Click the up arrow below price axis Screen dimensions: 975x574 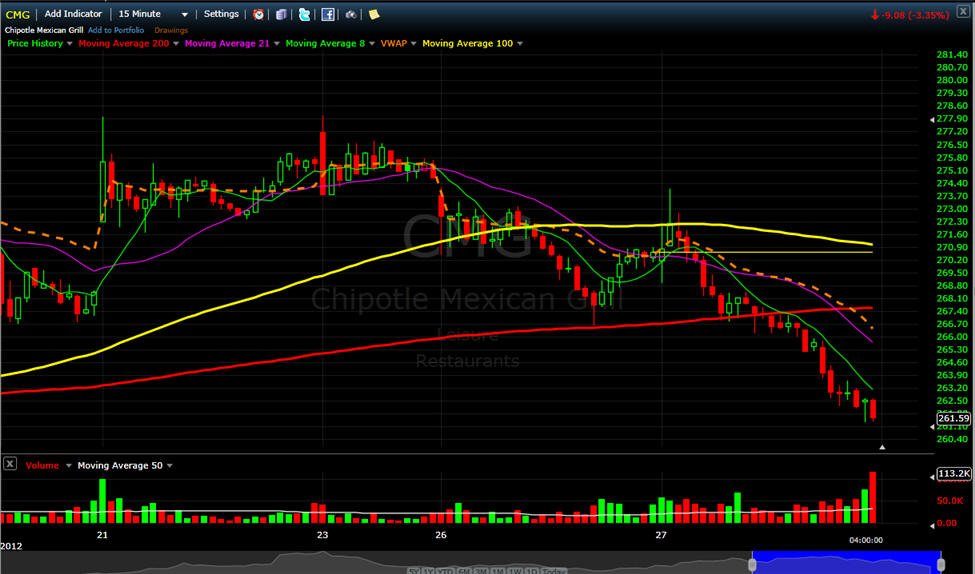[x=882, y=447]
